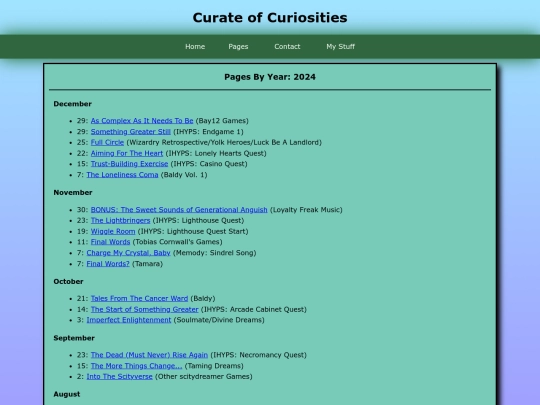Click the (Other scitydreamer Games) description text
Screen dimensions: 540x405
[204, 376]
